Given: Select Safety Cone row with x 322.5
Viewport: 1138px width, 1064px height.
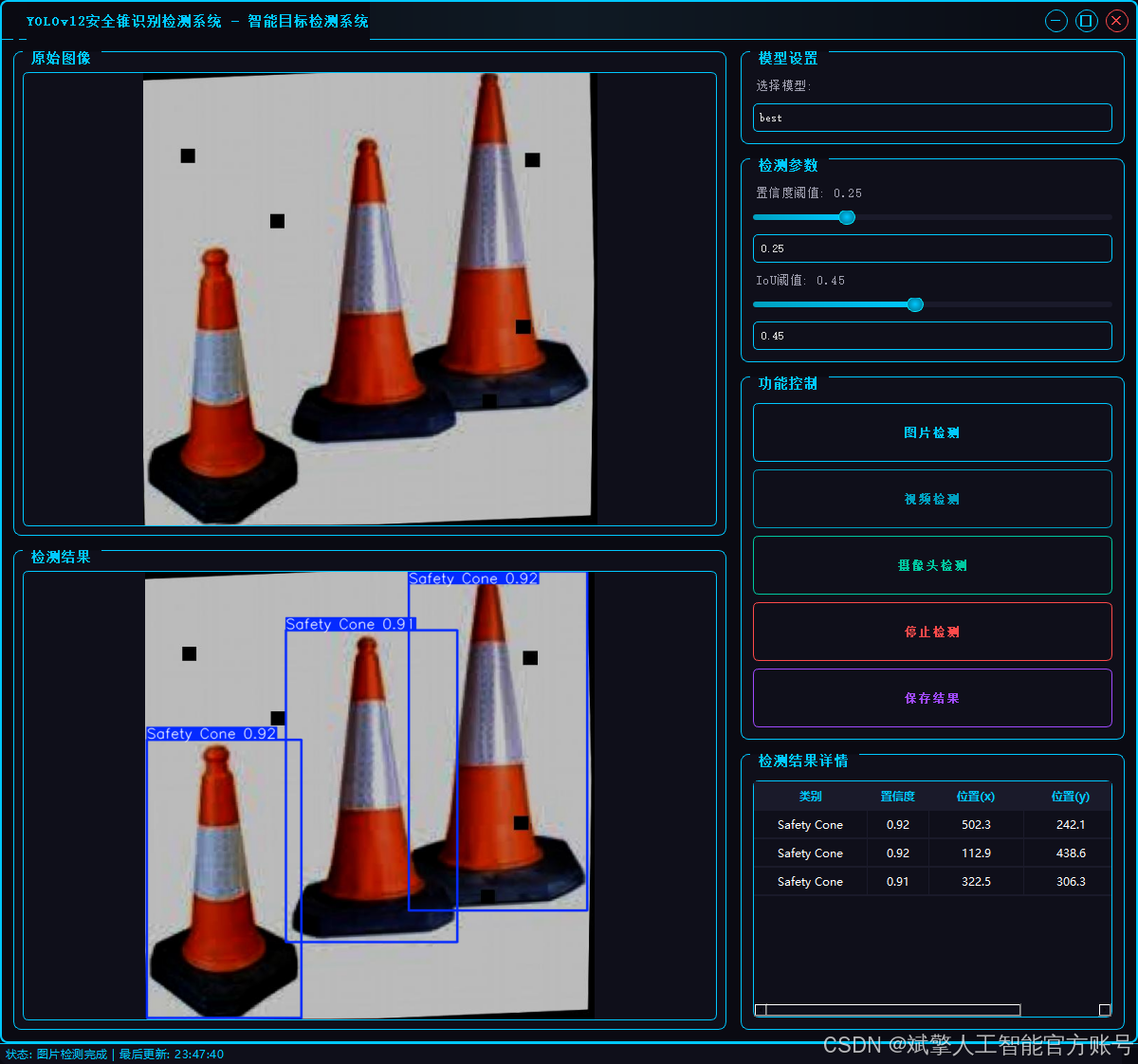Looking at the screenshot, I should [x=932, y=882].
